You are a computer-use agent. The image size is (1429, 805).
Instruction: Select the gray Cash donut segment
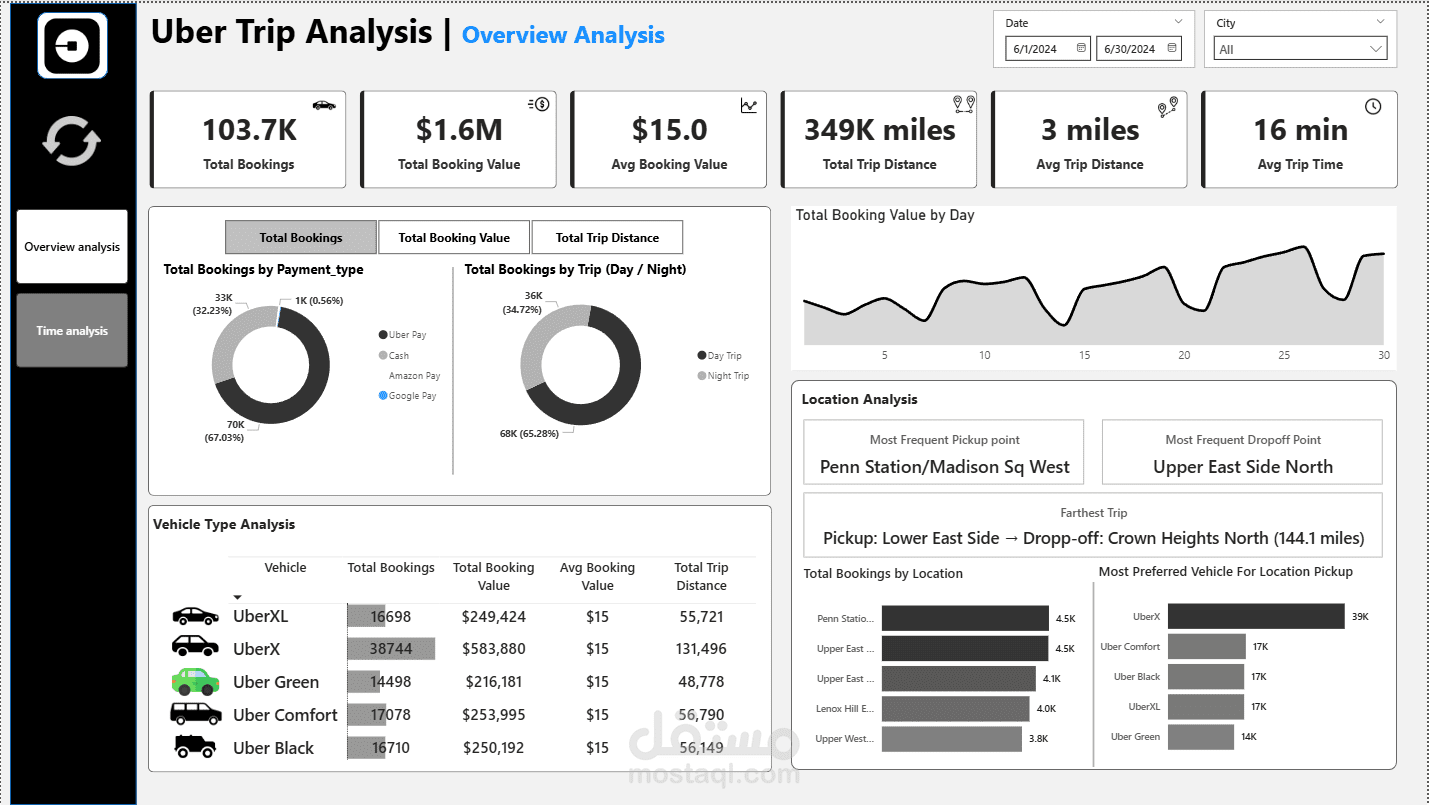tap(231, 337)
